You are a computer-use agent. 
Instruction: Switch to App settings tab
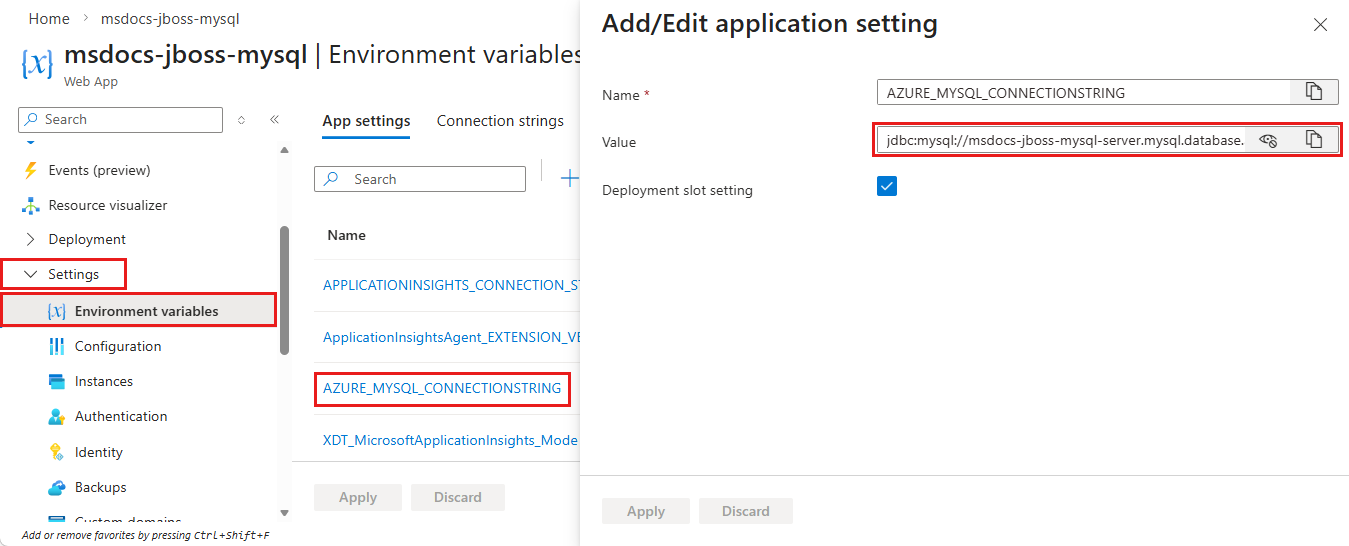click(366, 121)
